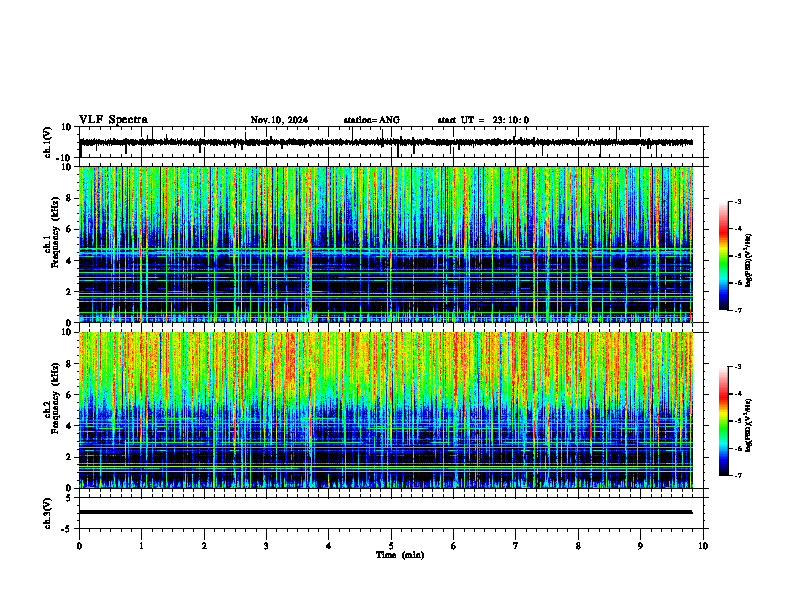Click the ch.1 color bar log(PSD) unit label
Image resolution: width=792 pixels, height=612 pixels.
click(749, 260)
